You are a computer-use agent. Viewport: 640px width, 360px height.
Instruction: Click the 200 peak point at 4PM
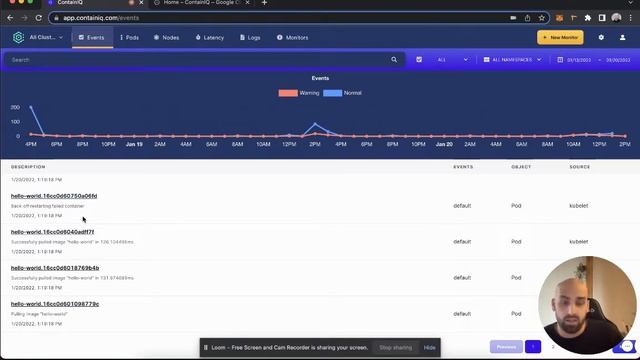click(x=31, y=107)
